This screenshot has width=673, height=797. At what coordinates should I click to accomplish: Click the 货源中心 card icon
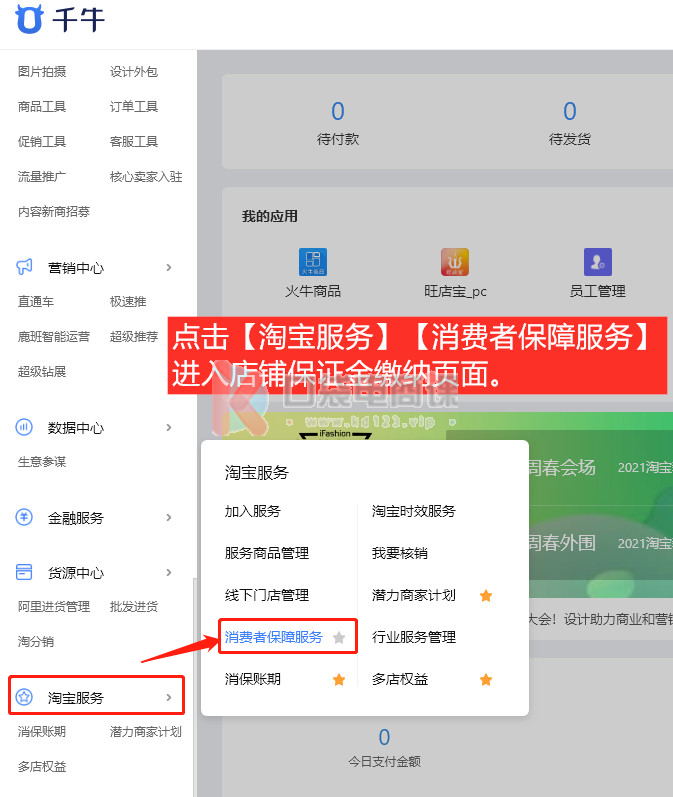coord(24,572)
